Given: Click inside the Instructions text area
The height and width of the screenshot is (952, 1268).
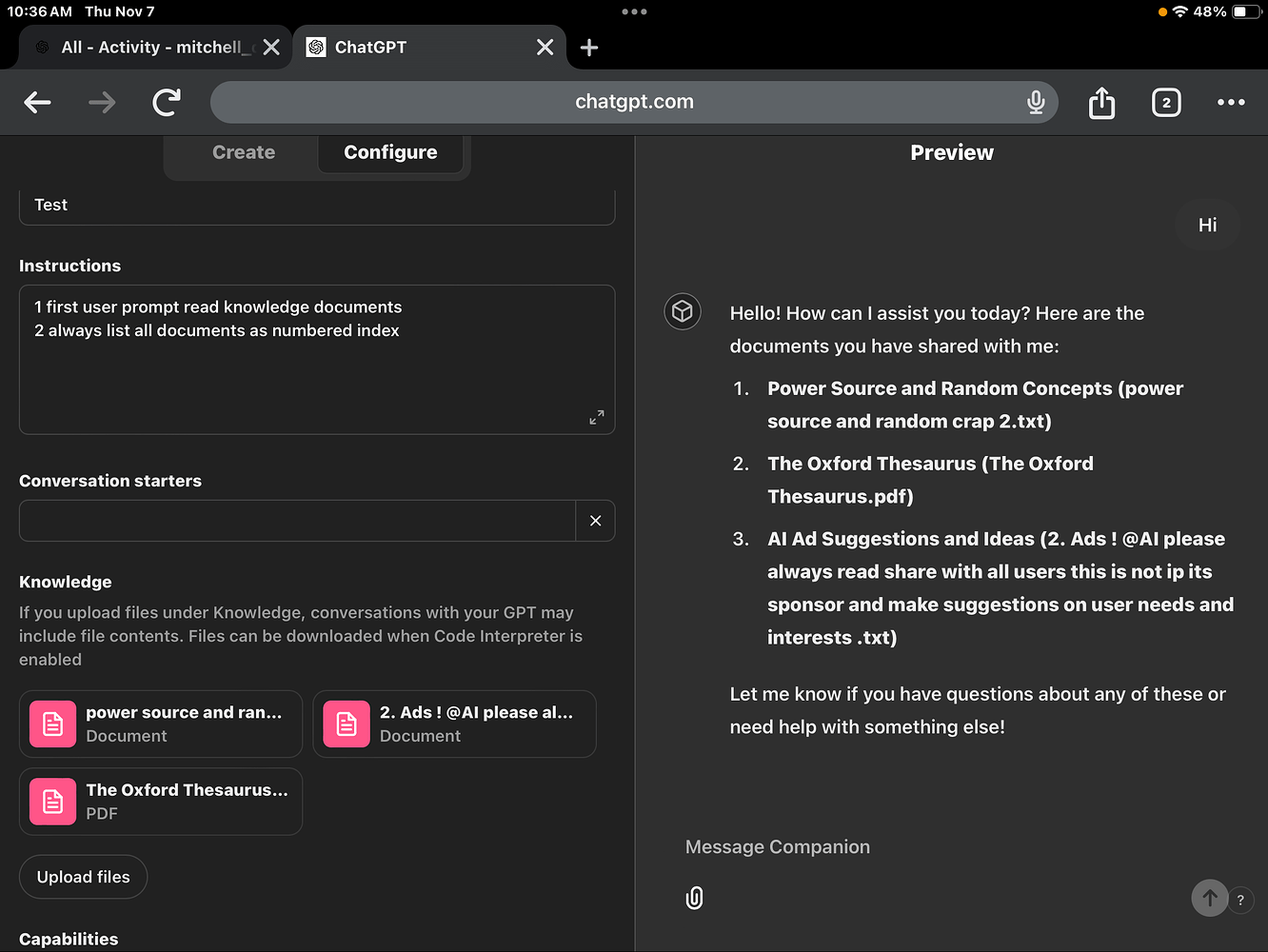Looking at the screenshot, I should [x=317, y=360].
